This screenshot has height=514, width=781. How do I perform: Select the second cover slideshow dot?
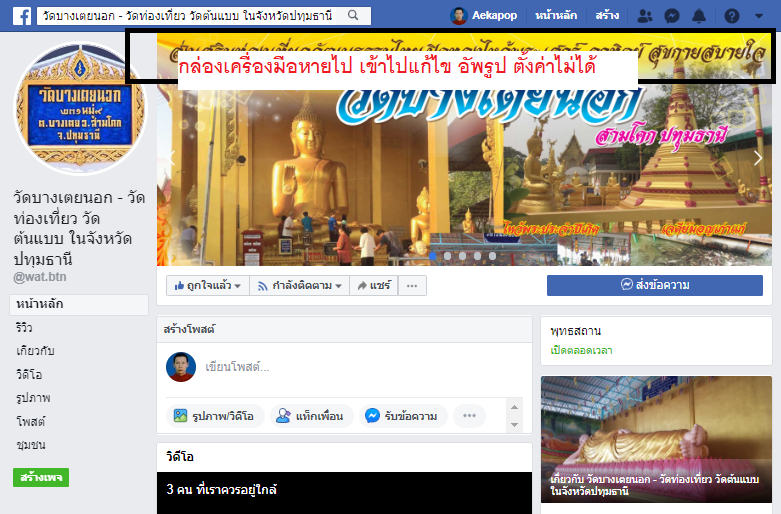(x=448, y=256)
